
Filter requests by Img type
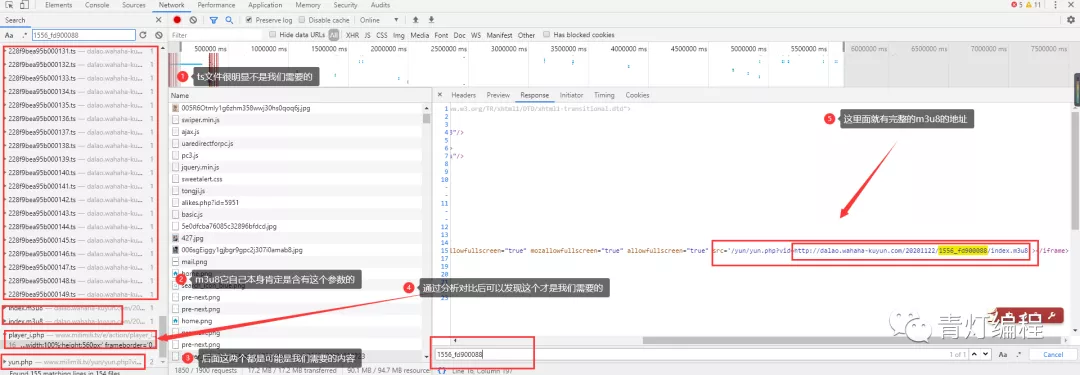[x=399, y=34]
